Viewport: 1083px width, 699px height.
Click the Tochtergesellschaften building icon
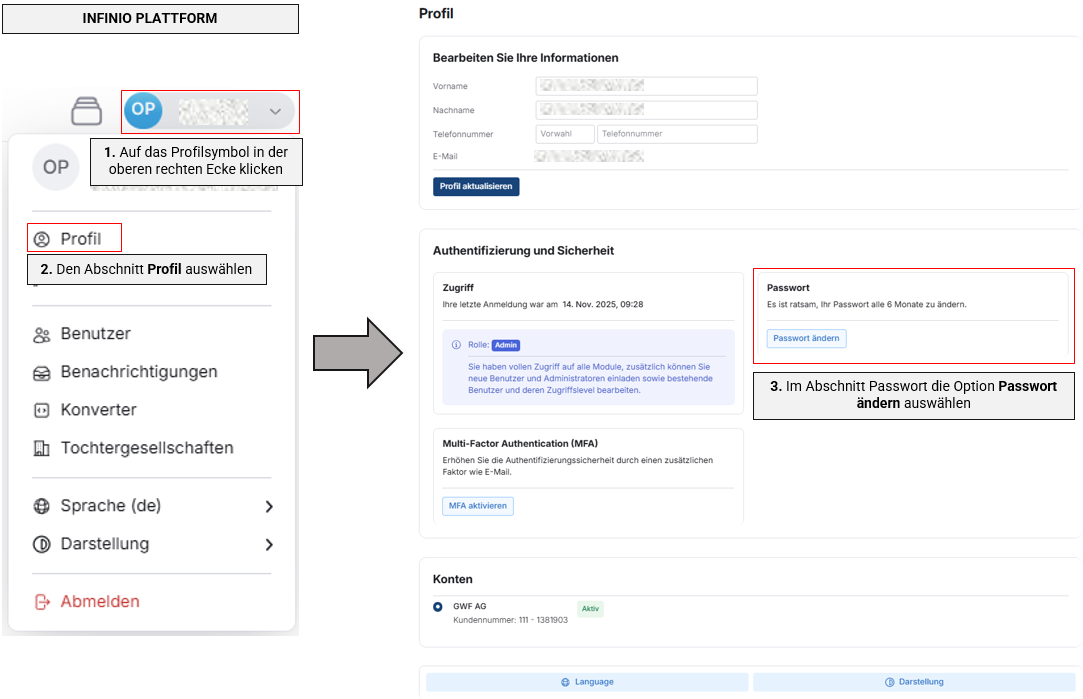point(42,449)
